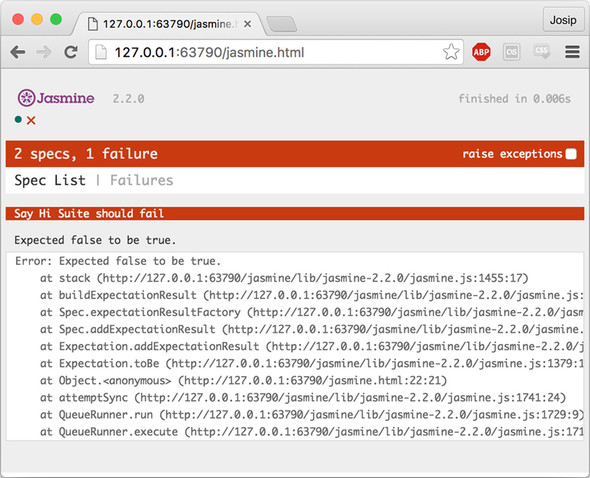590x478 pixels.
Task: Click the "at buildExpectationResult" trace line
Action: tap(312, 295)
